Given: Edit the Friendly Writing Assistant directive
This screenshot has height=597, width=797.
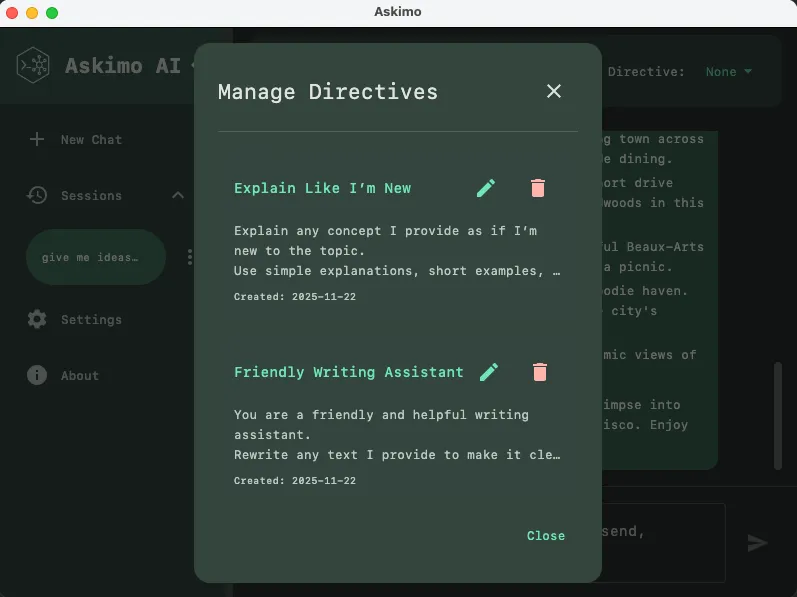Looking at the screenshot, I should point(489,372).
